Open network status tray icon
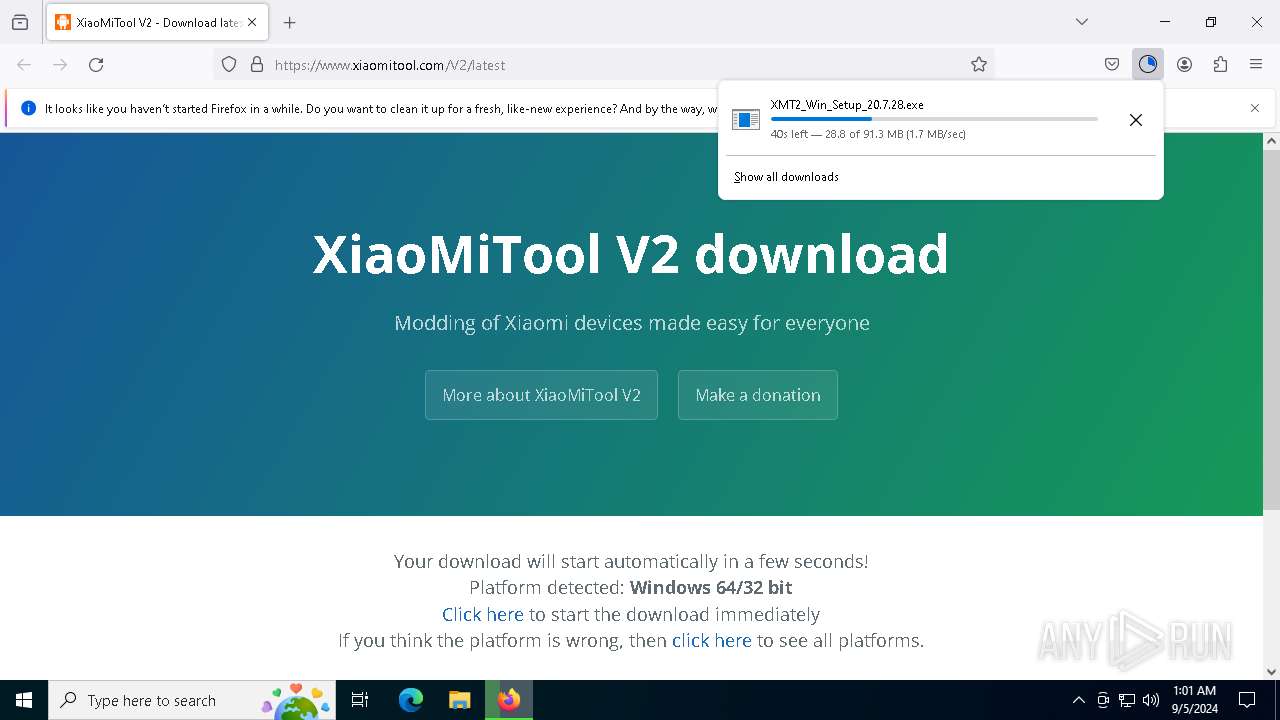Viewport: 1280px width, 720px height. point(1127,700)
